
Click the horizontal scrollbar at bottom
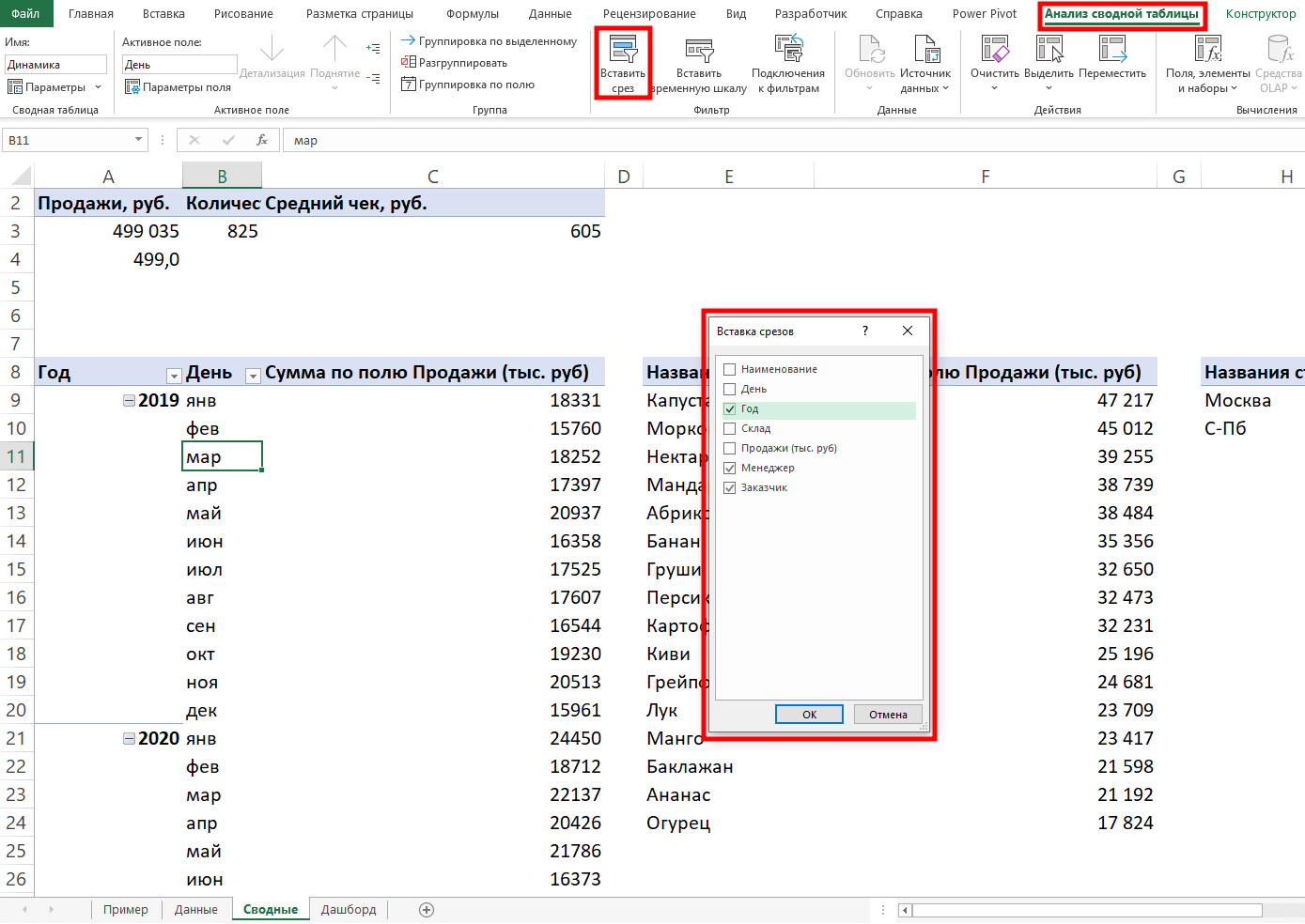[1087, 910]
